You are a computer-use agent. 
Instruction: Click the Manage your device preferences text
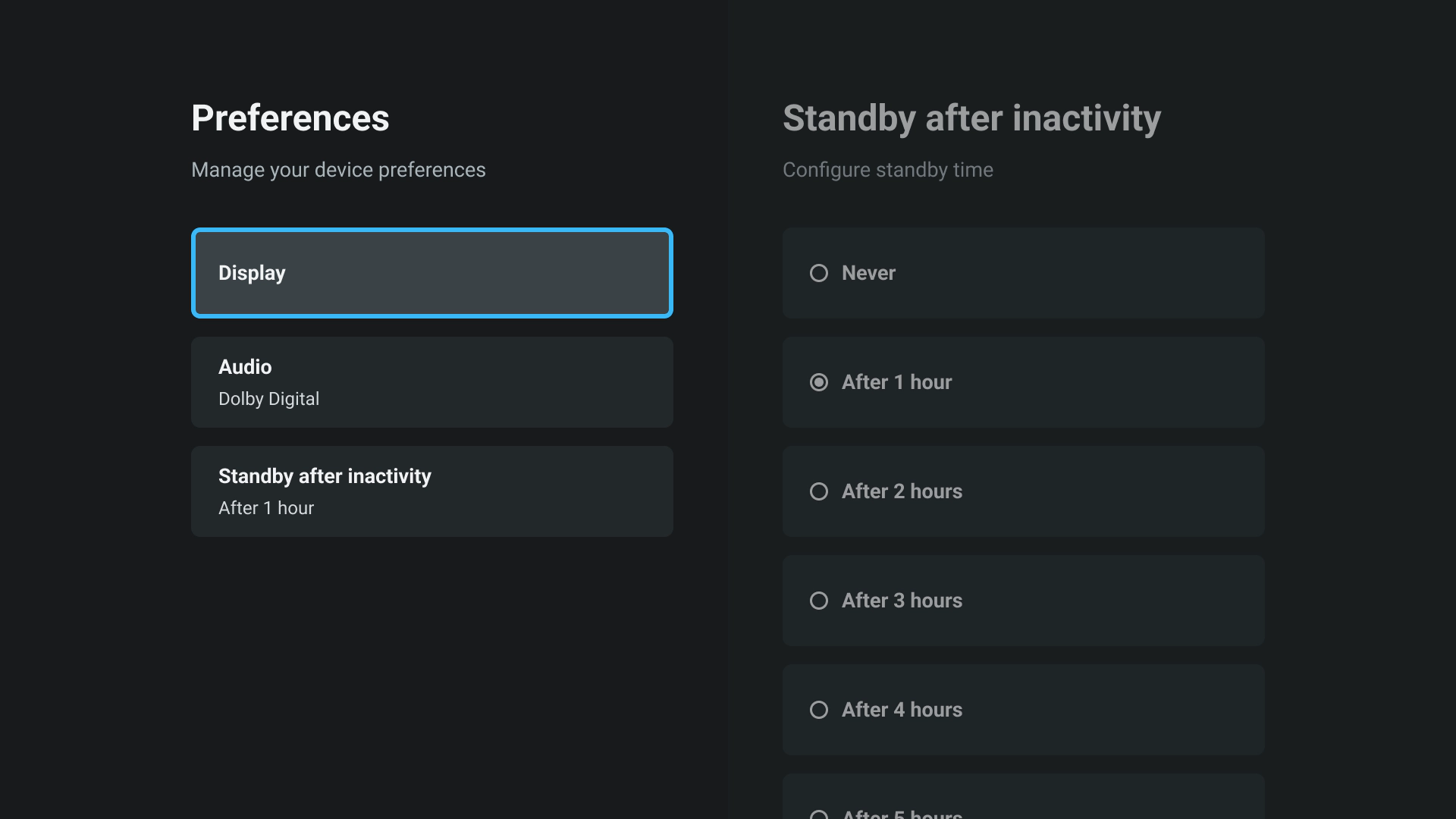(338, 170)
